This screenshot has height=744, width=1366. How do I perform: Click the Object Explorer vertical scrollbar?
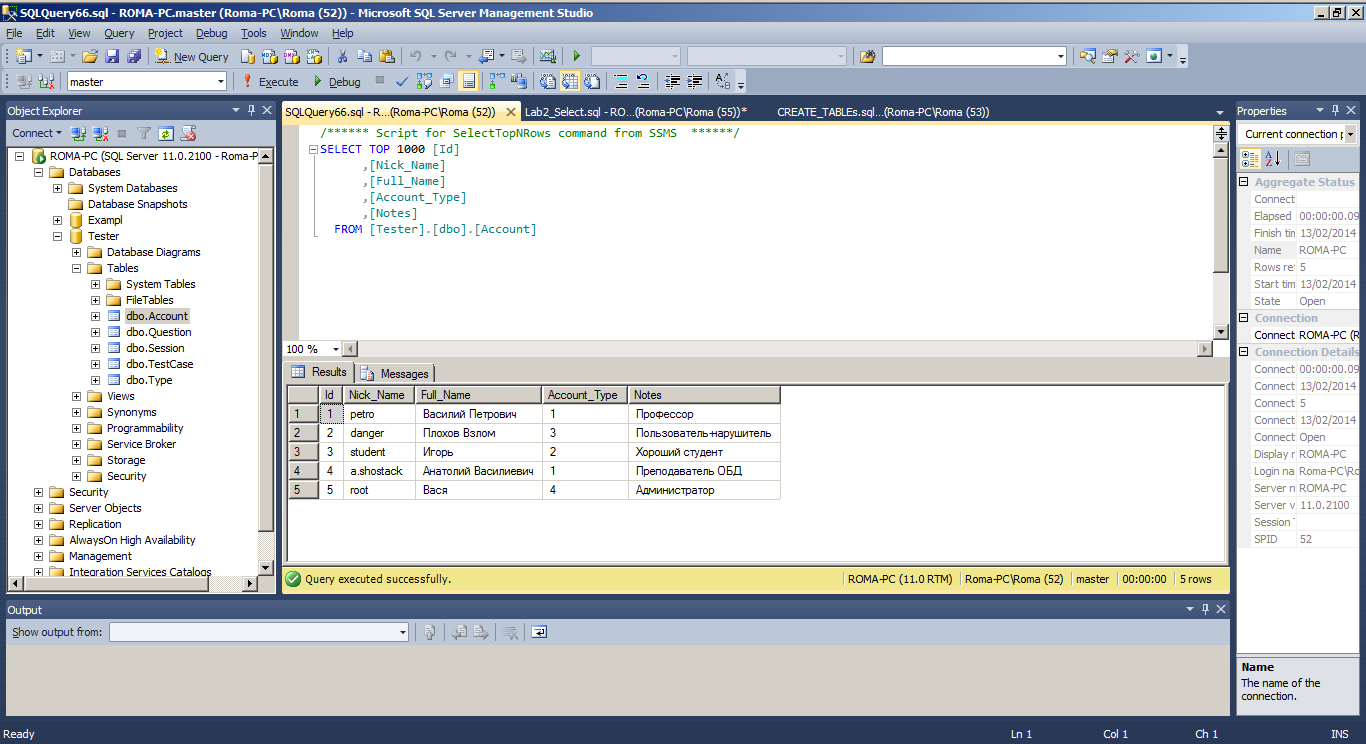tap(265, 360)
